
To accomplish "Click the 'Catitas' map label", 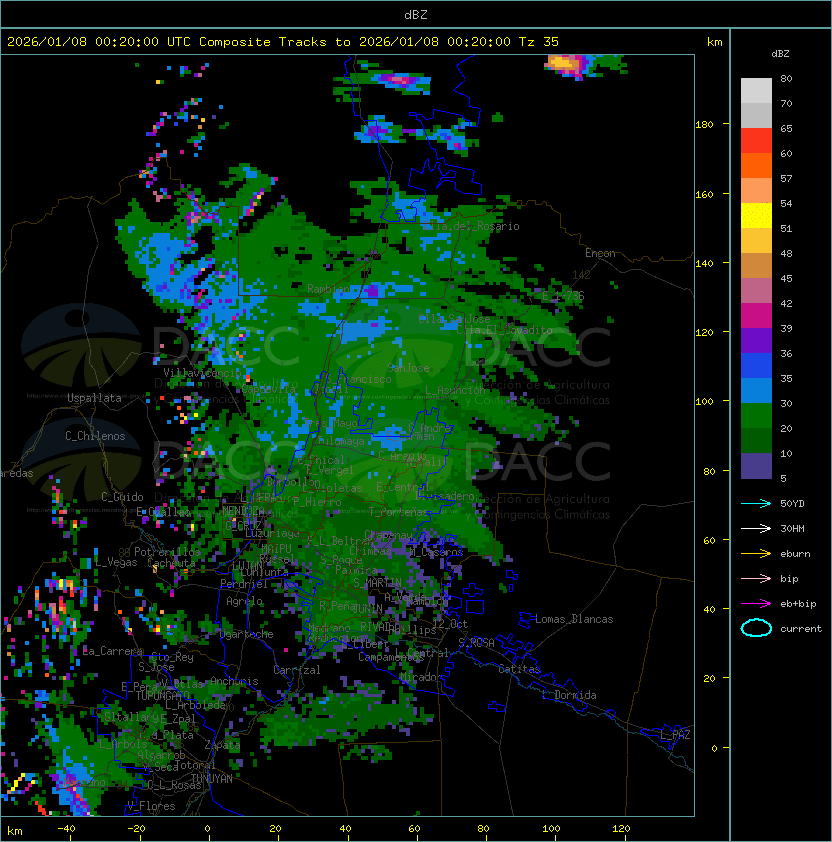I will tap(519, 669).
